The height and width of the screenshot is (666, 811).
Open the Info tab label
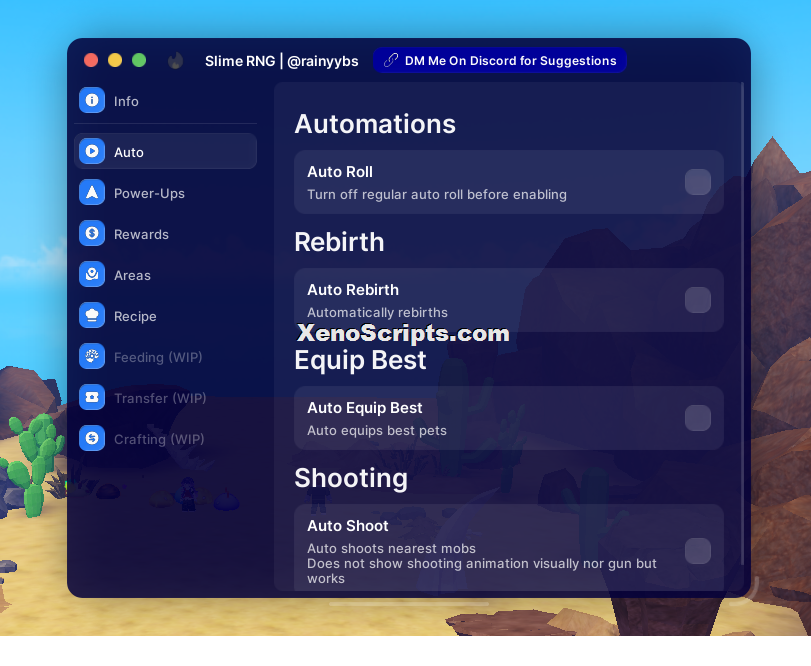pyautogui.click(x=126, y=101)
